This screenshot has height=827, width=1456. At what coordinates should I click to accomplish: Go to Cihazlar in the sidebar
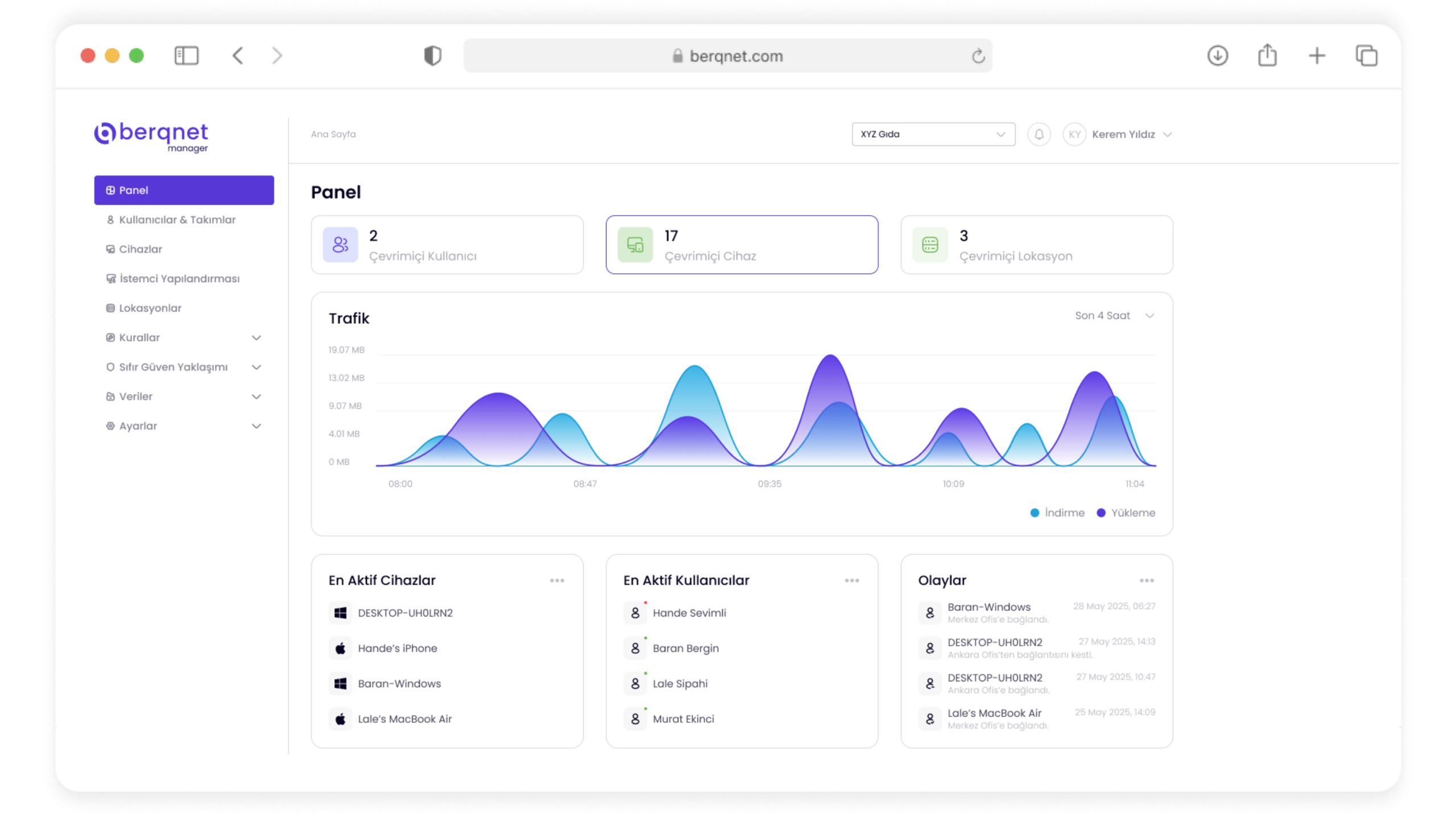(140, 249)
